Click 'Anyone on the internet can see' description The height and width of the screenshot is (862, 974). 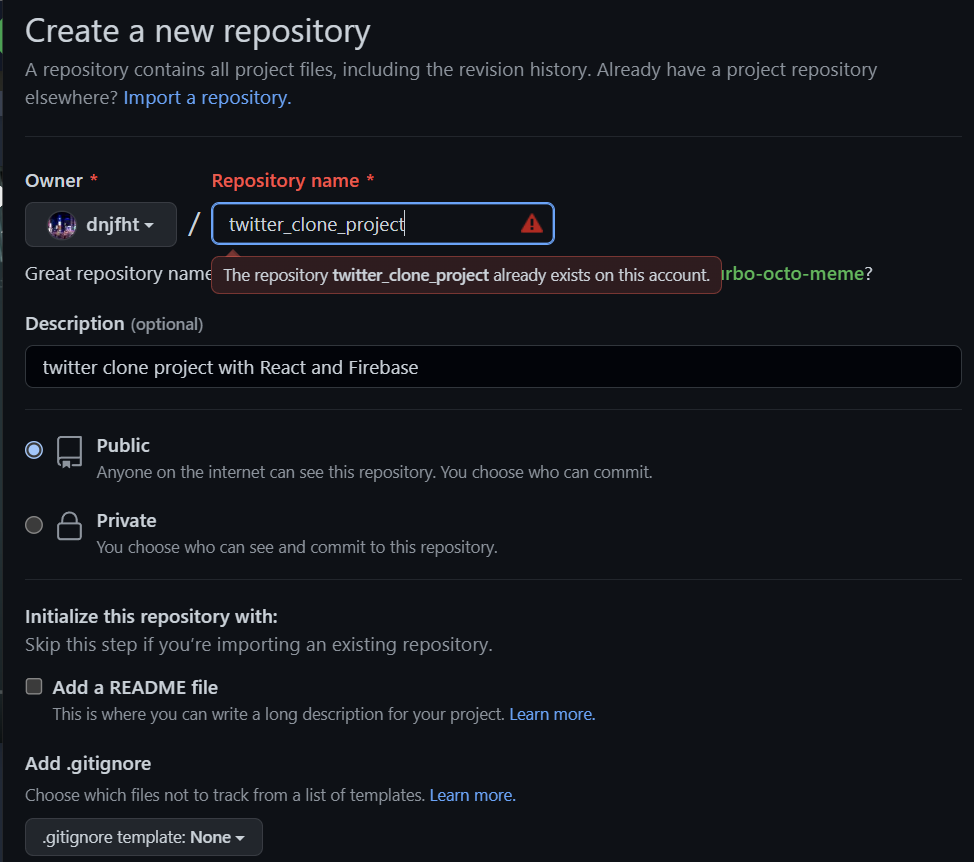375,472
